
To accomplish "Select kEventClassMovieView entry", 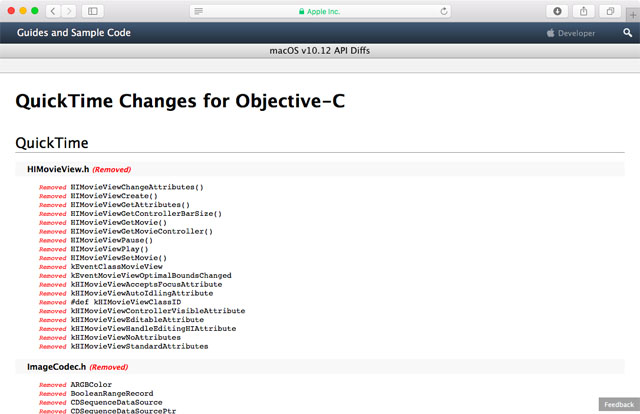I will tap(116, 267).
